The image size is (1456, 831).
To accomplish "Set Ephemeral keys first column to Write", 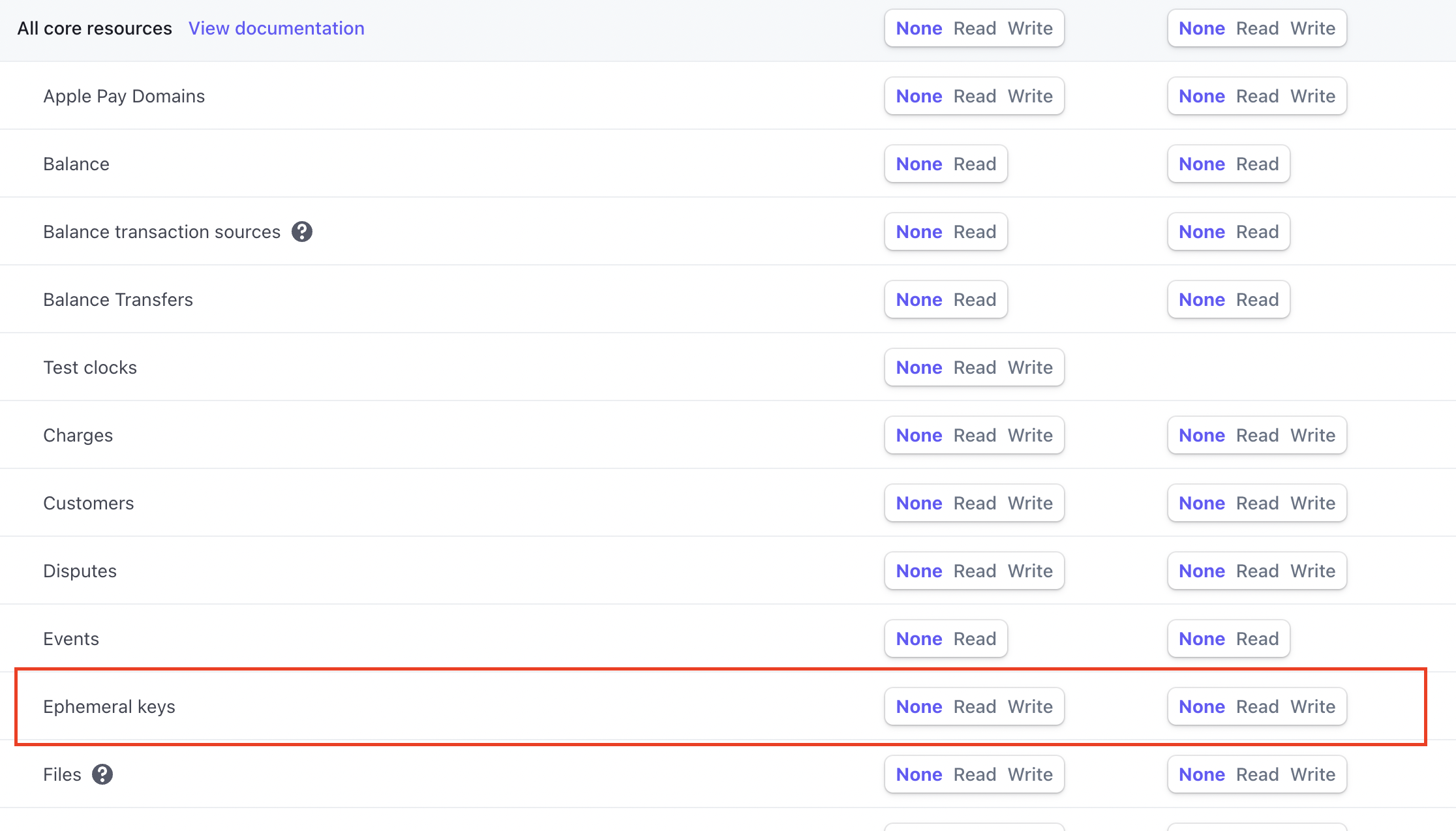I will [1029, 706].
